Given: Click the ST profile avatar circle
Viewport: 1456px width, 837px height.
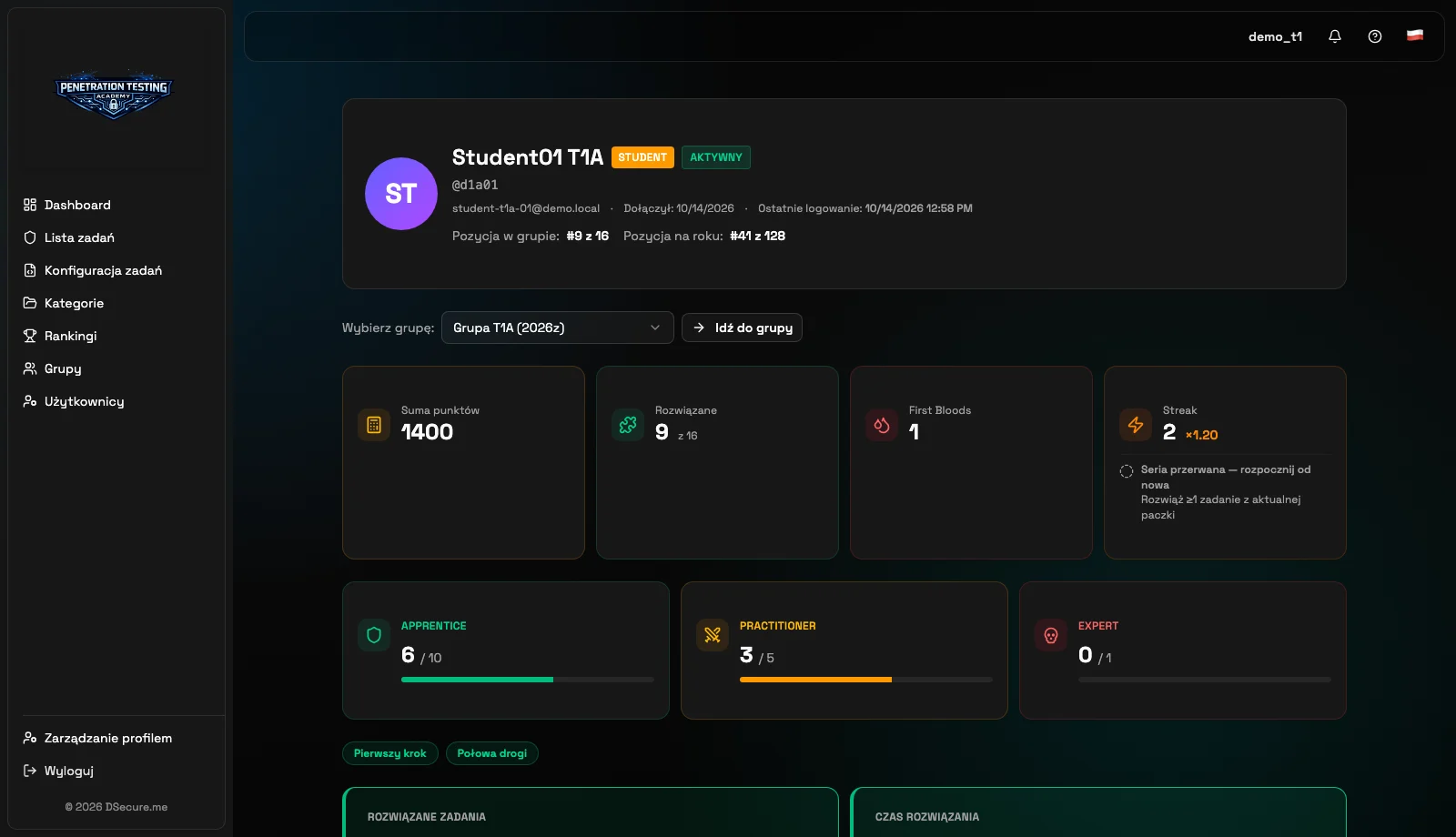Looking at the screenshot, I should coord(401,194).
